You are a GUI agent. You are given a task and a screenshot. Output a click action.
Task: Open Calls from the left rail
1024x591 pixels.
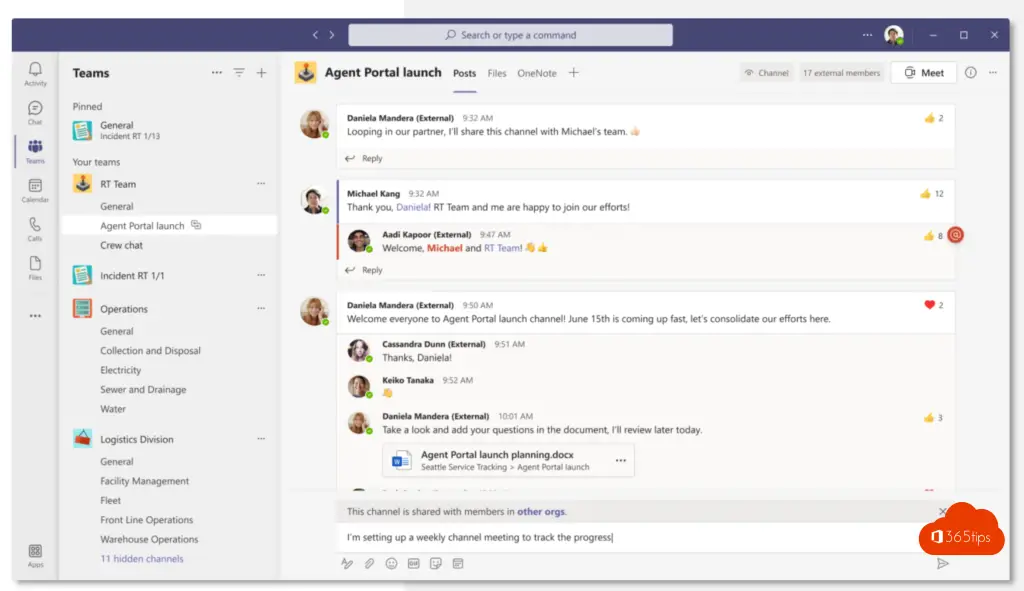tap(35, 229)
